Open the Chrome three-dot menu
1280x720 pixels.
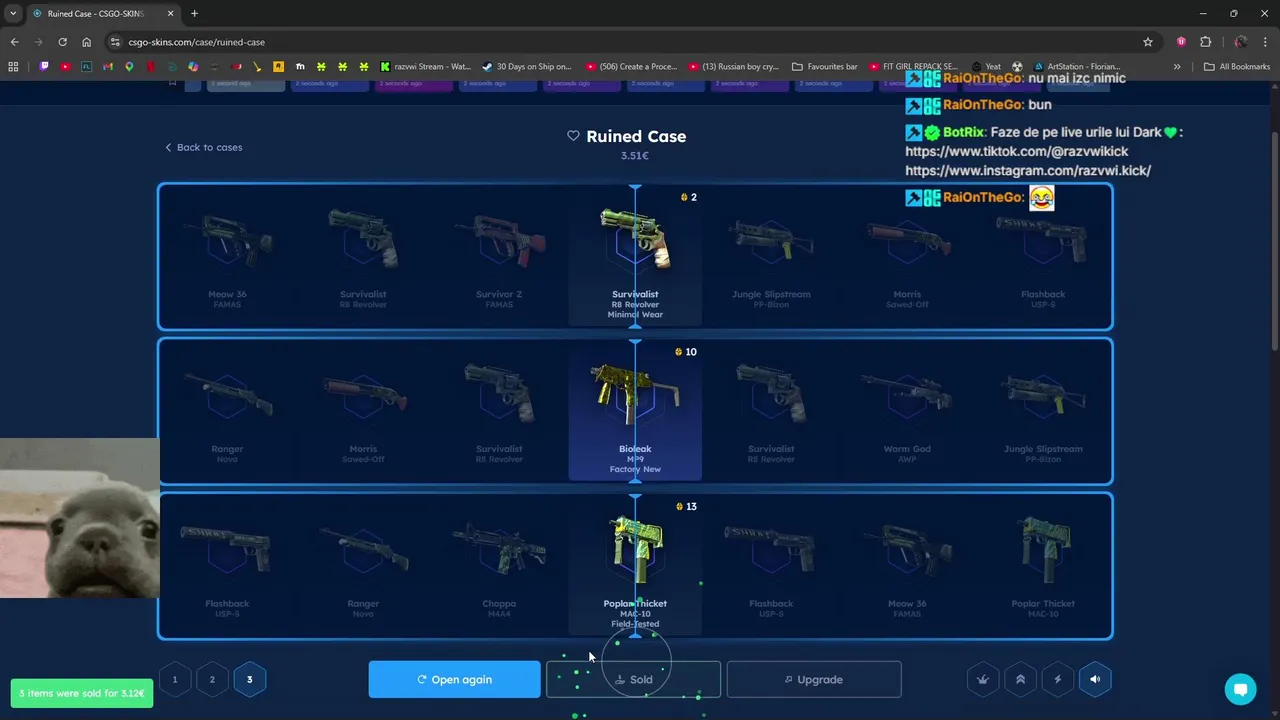(1266, 42)
